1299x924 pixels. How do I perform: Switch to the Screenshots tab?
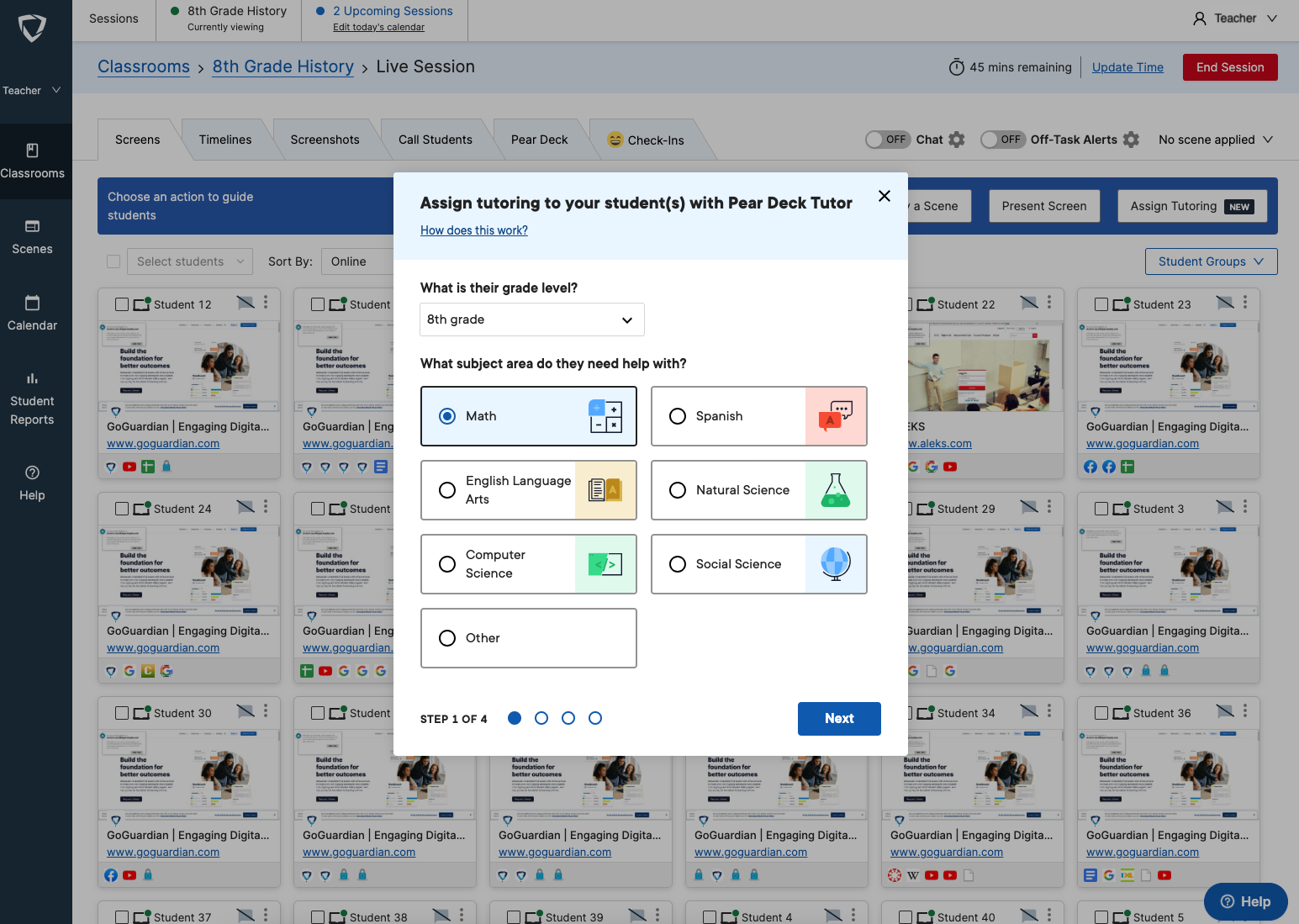coord(325,140)
